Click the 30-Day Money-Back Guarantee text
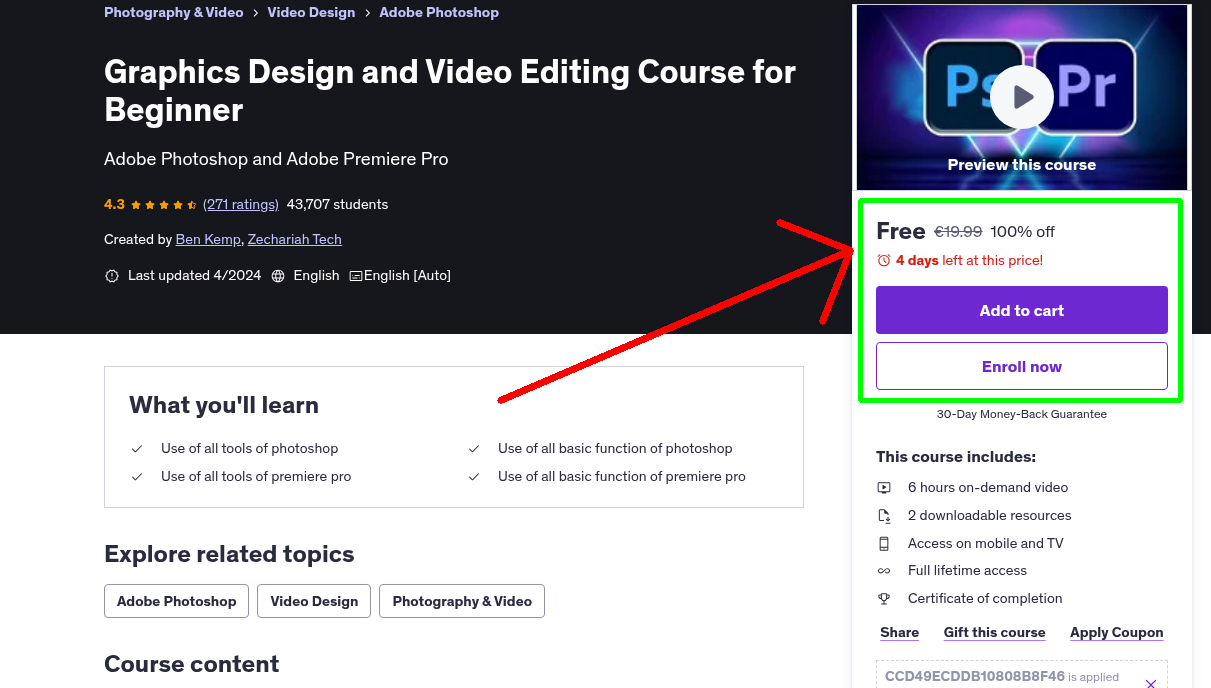This screenshot has height=688, width=1211. tap(1022, 414)
